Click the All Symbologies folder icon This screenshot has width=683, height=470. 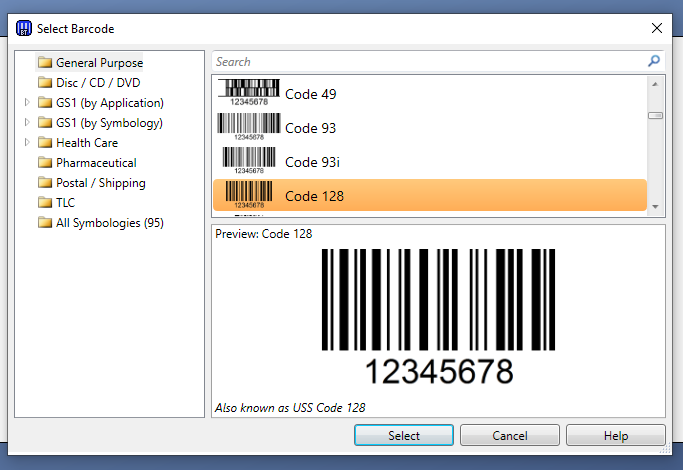coord(45,223)
